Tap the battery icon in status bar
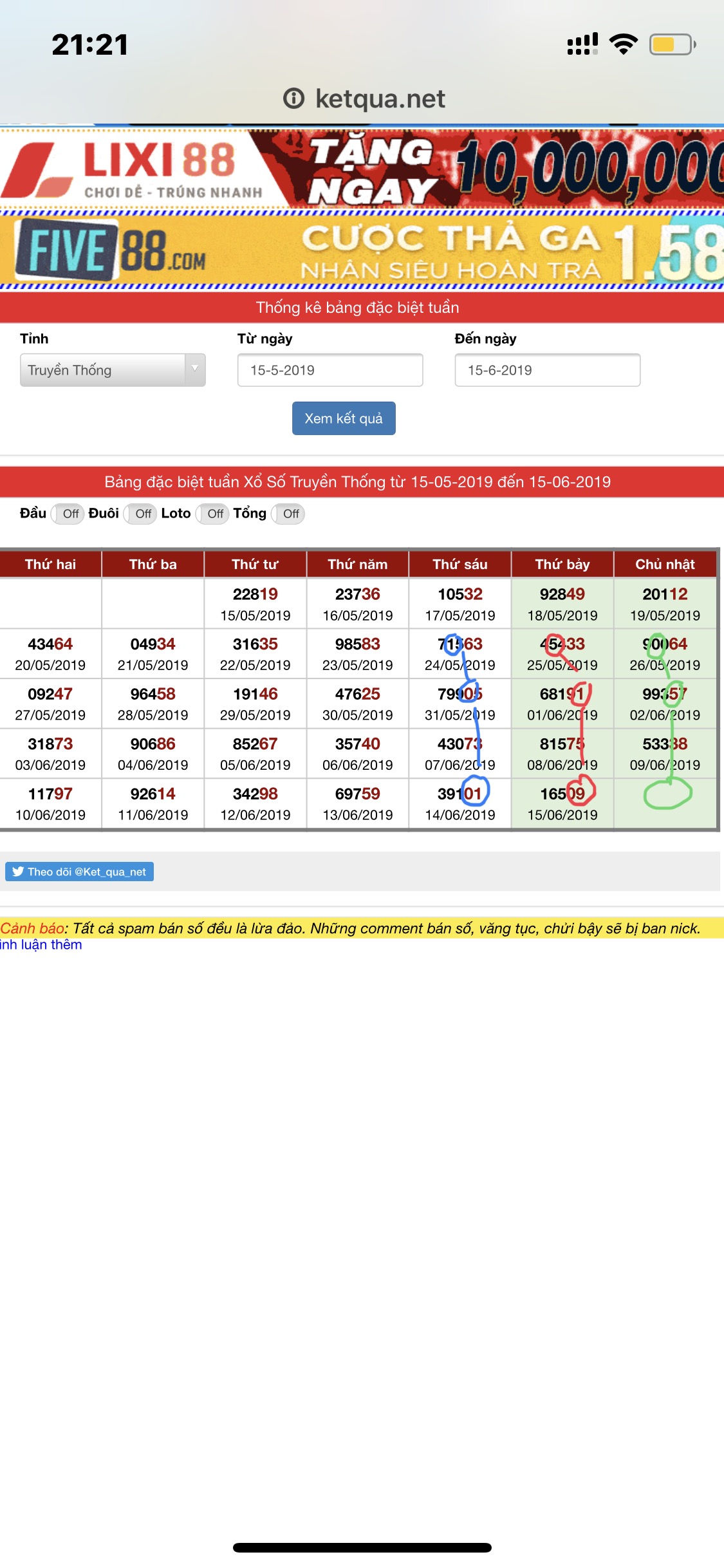Viewport: 724px width, 1568px height. click(x=672, y=44)
